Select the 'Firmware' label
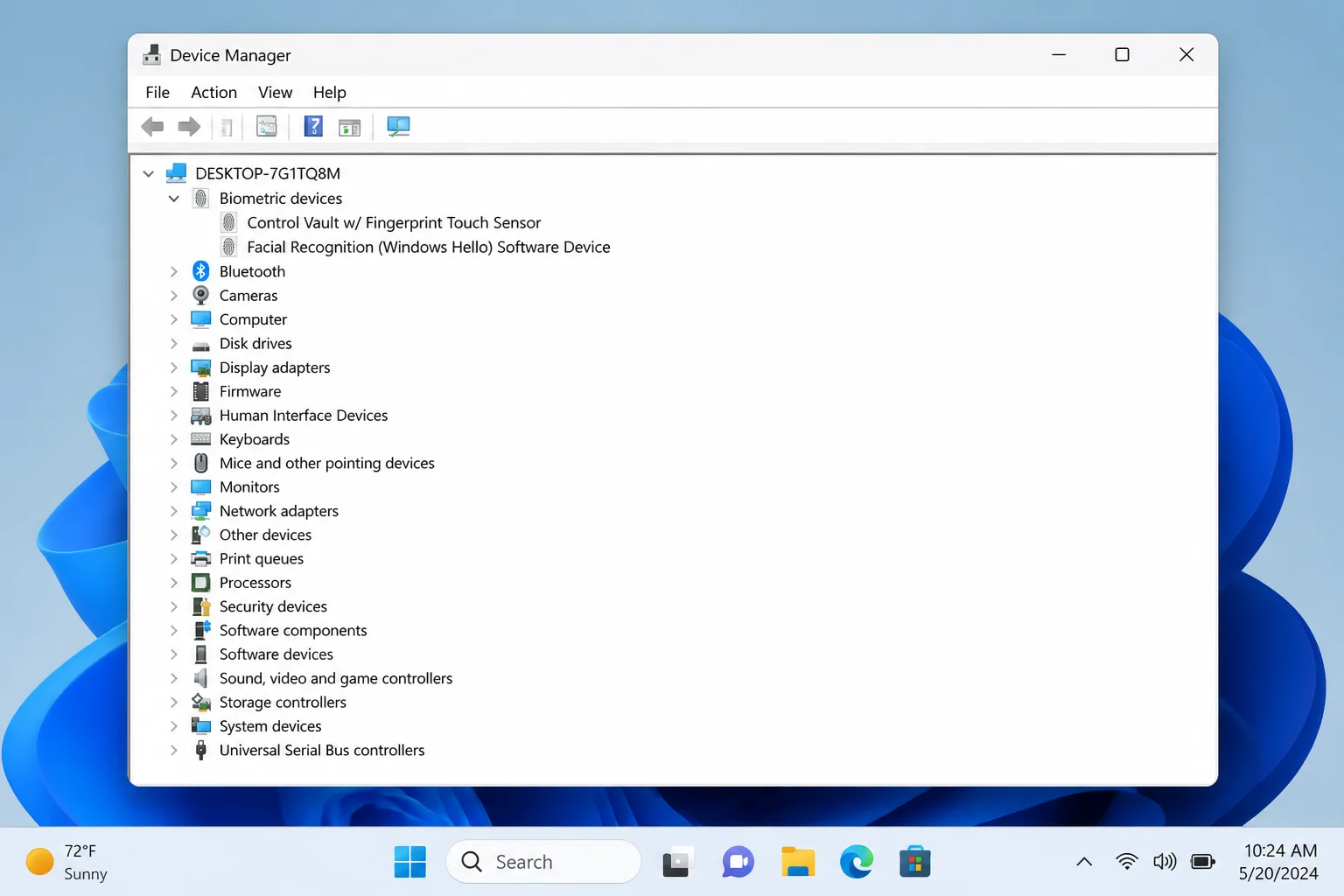1344x896 pixels. coord(250,391)
